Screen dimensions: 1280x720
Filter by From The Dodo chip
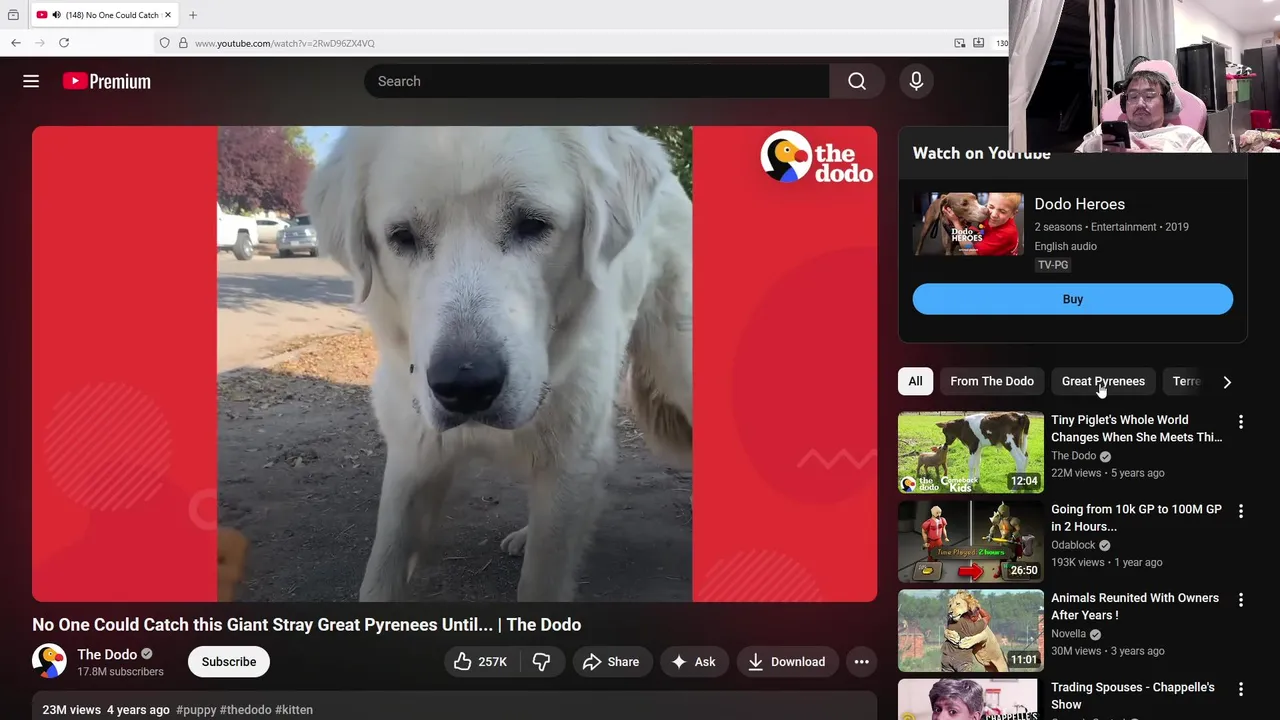[992, 381]
